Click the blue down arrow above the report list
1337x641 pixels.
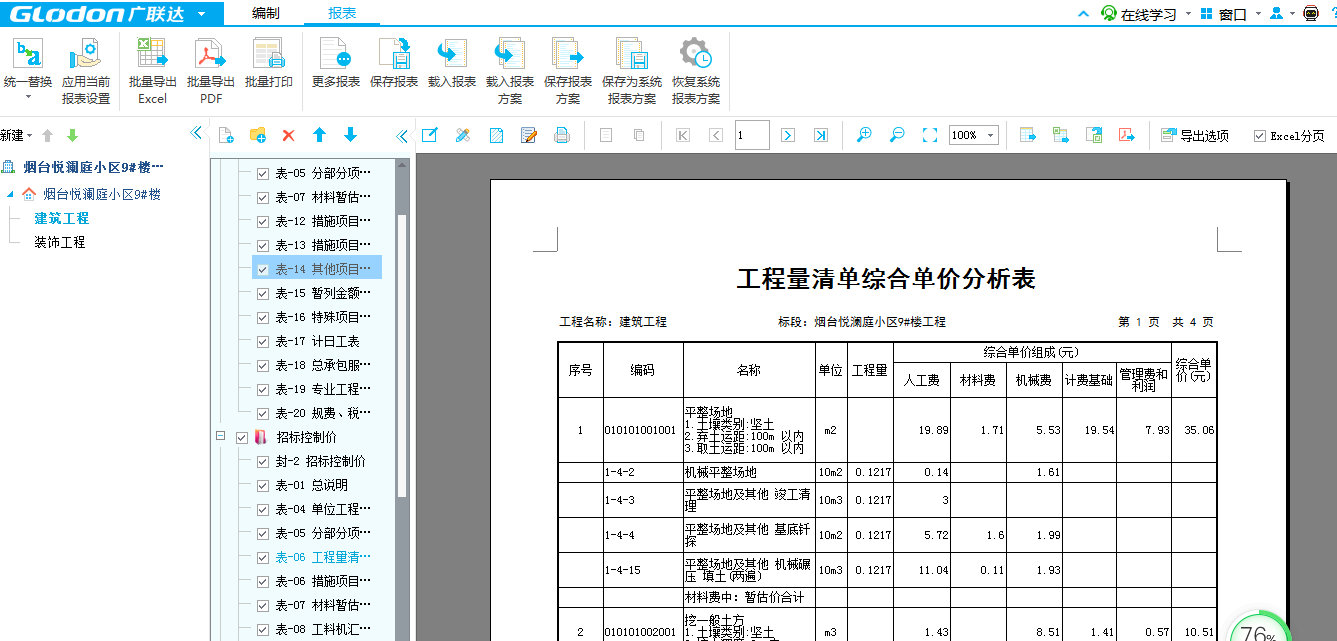coord(350,135)
